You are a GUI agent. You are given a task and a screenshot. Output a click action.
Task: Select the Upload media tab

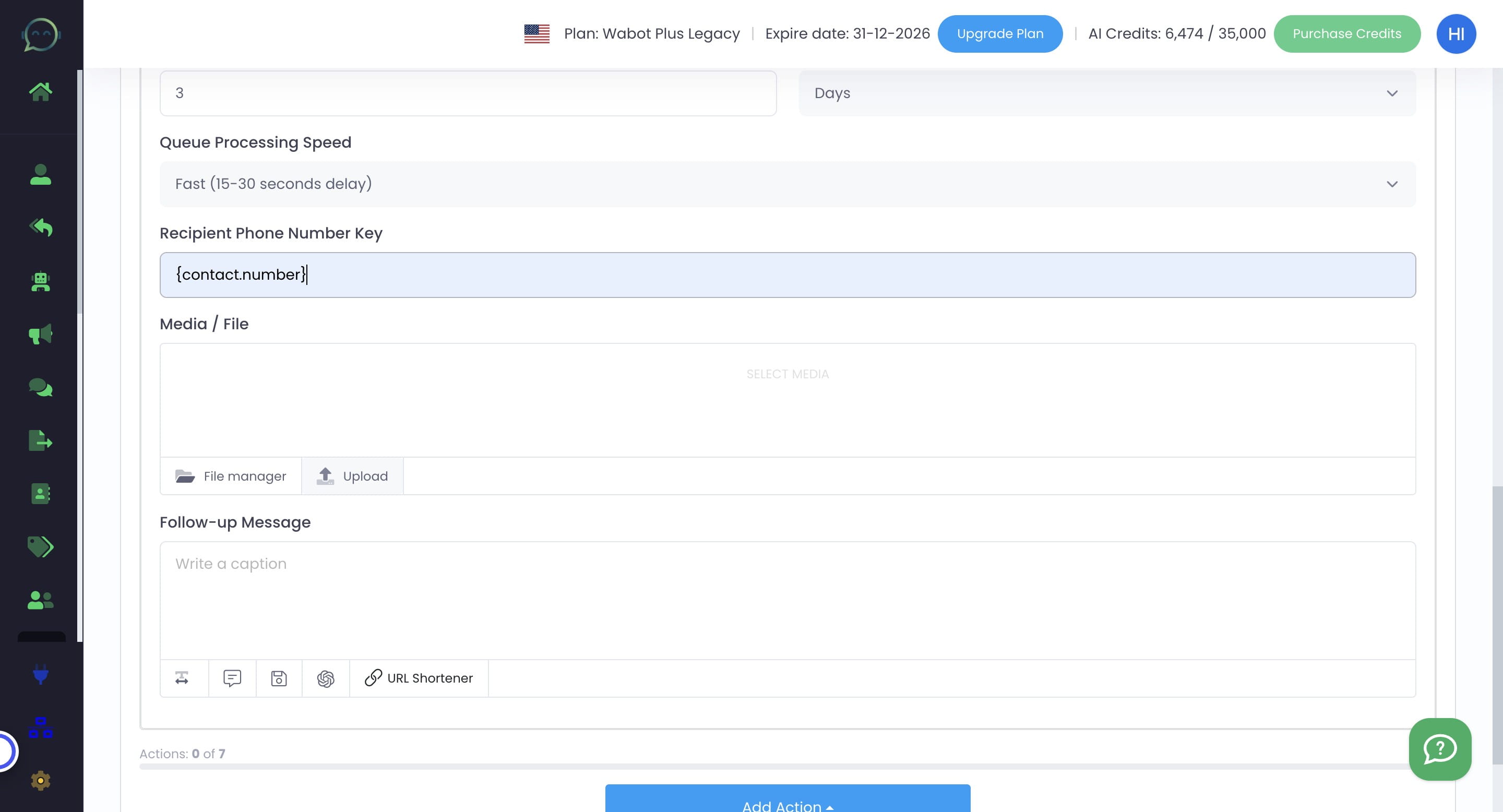tap(352, 476)
